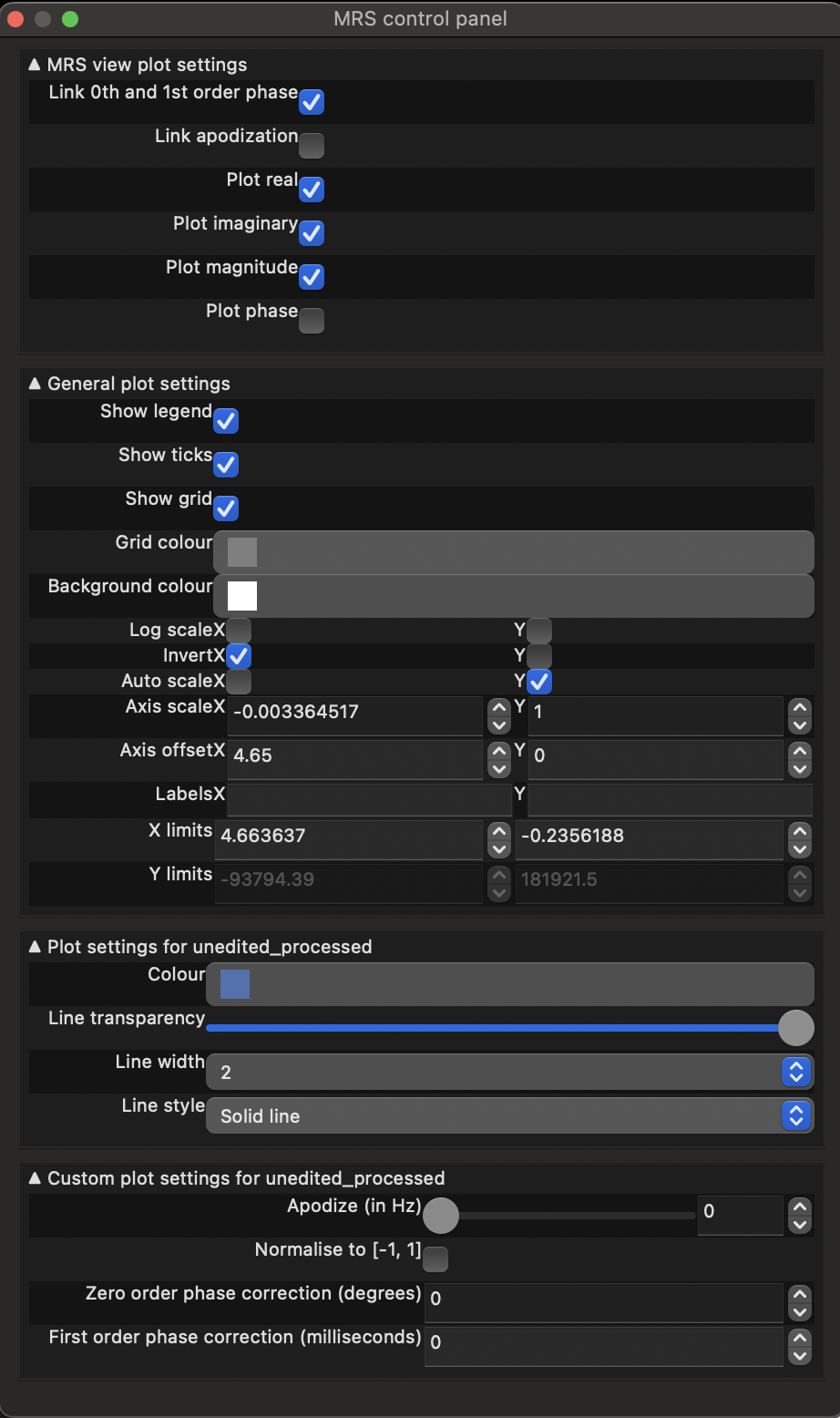840x1418 pixels.
Task: Enable the Plot phase checkbox
Action: pyautogui.click(x=312, y=321)
